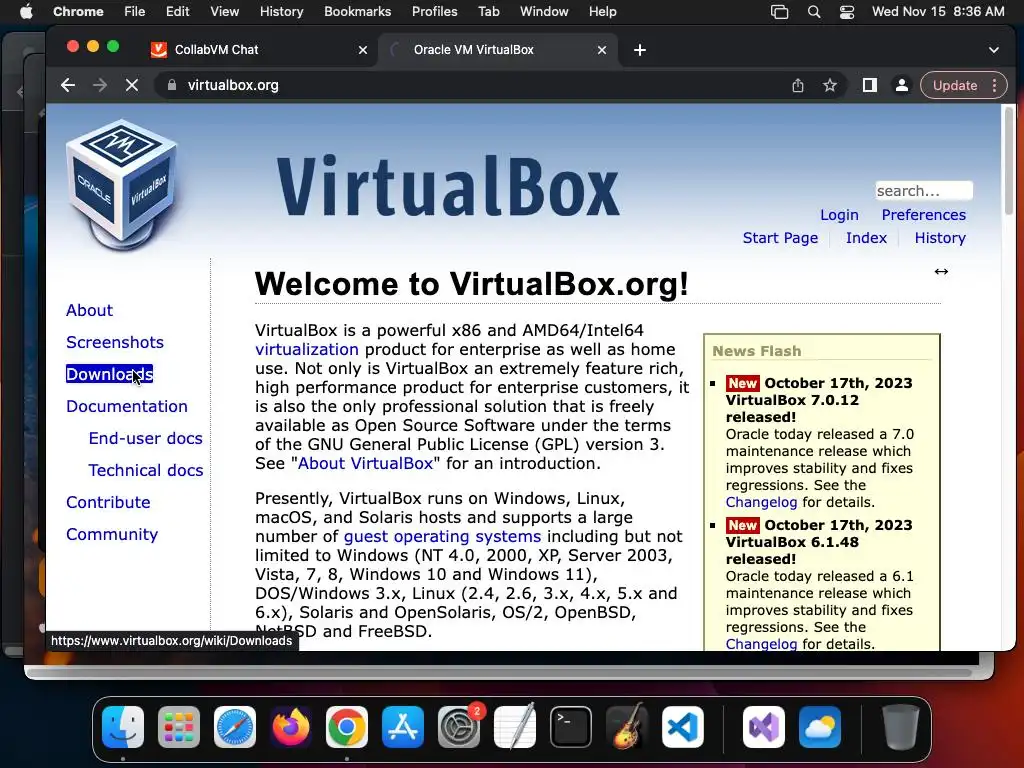Expand the tab search dropdown chevron
This screenshot has height=768, width=1024.
point(994,50)
